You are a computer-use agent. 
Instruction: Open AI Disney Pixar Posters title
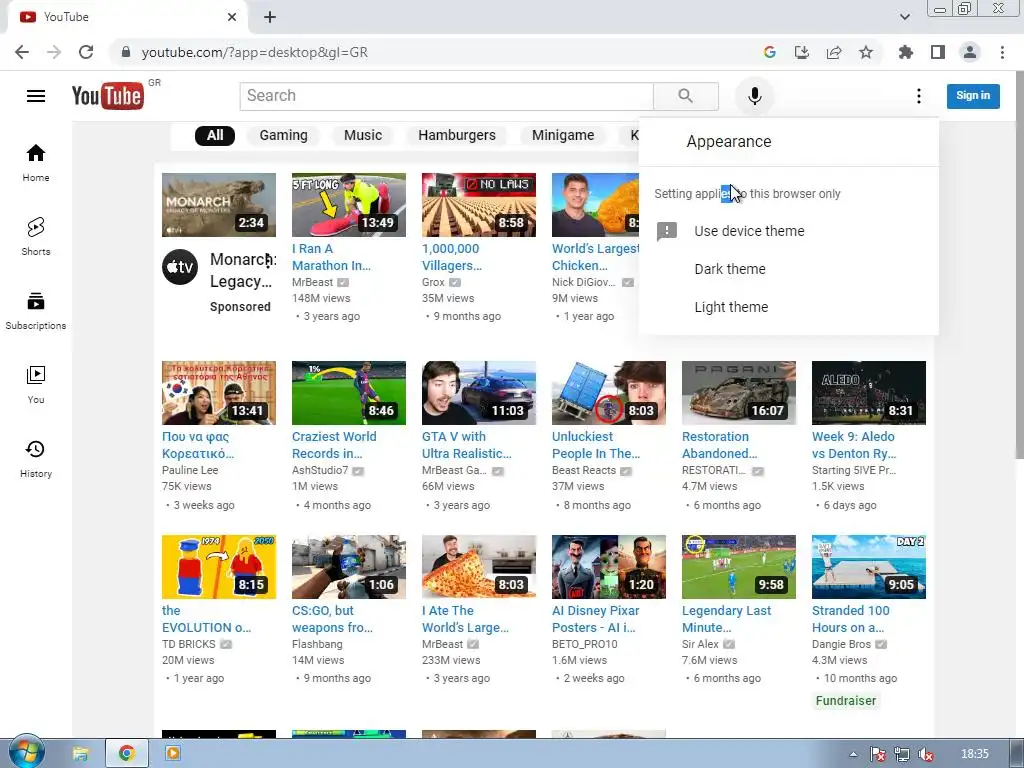click(x=596, y=619)
